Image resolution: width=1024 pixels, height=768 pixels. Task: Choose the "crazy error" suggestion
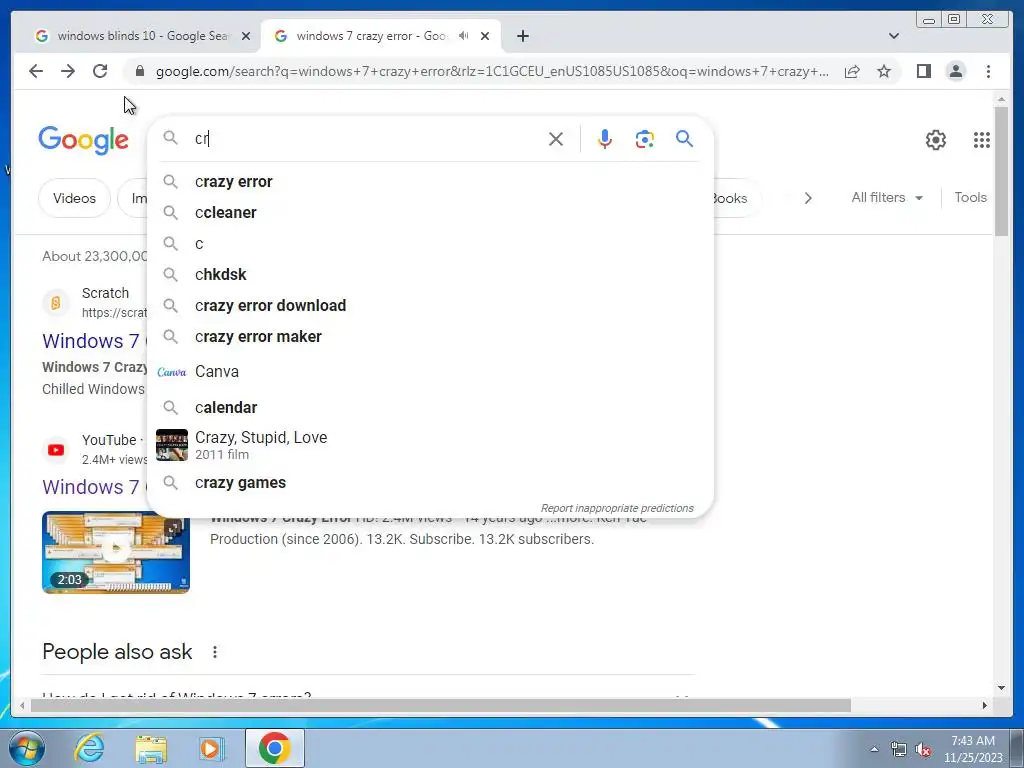[430, 182]
